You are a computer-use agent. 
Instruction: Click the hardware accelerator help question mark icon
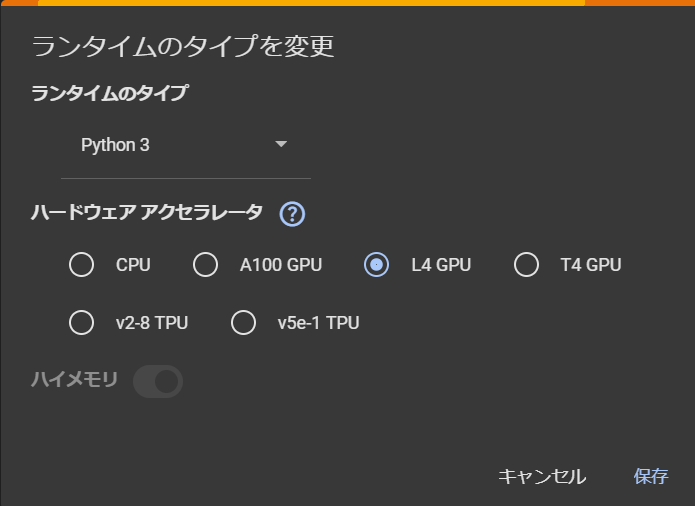(292, 214)
